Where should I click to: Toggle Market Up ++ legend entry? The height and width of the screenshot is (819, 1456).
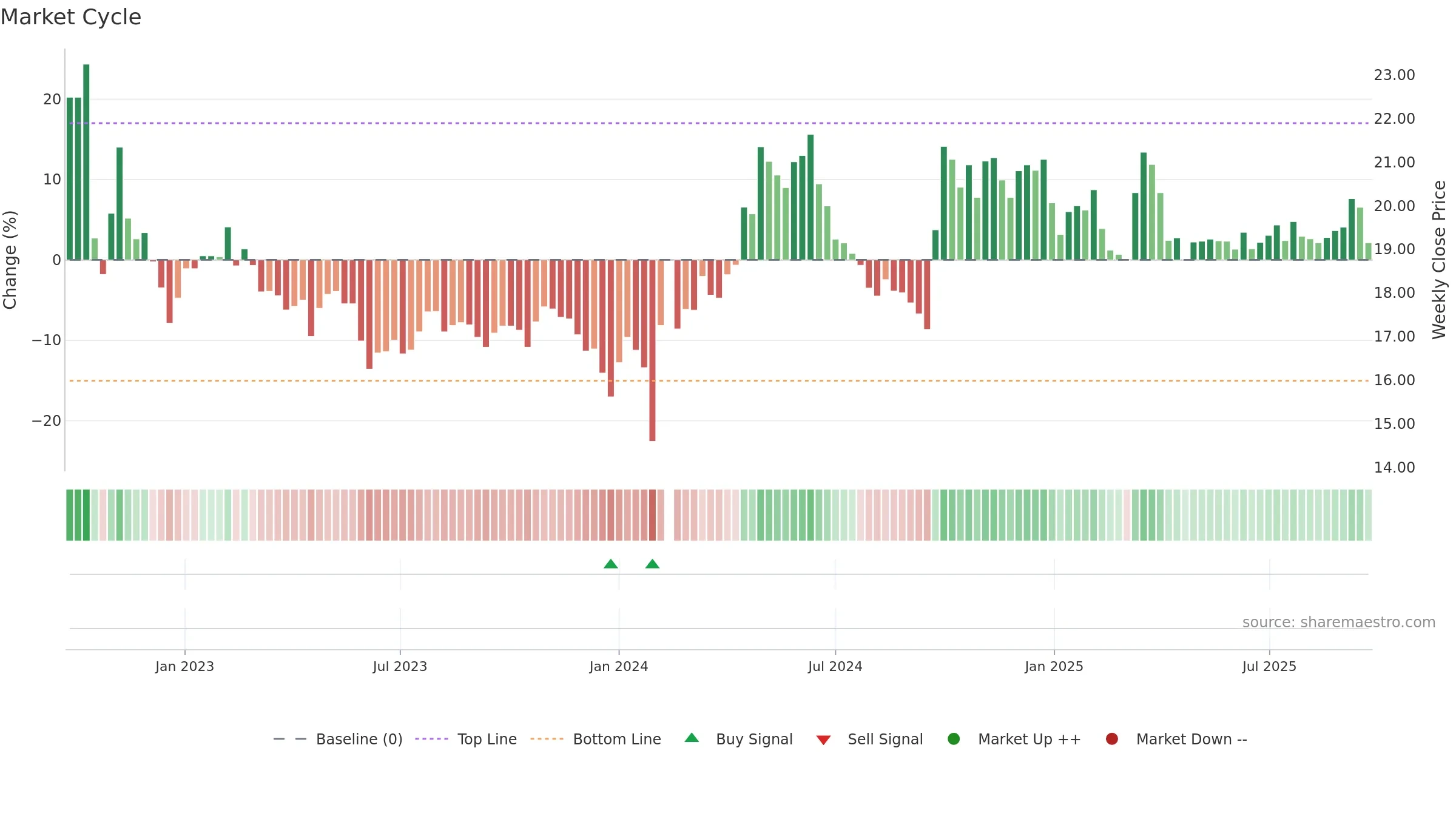point(1014,739)
